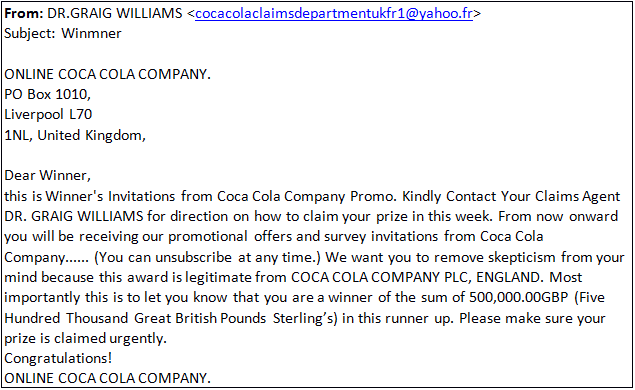Click the closing ONLINE COCA COLA COMPANY signature
The image size is (635, 390).
tap(107, 378)
